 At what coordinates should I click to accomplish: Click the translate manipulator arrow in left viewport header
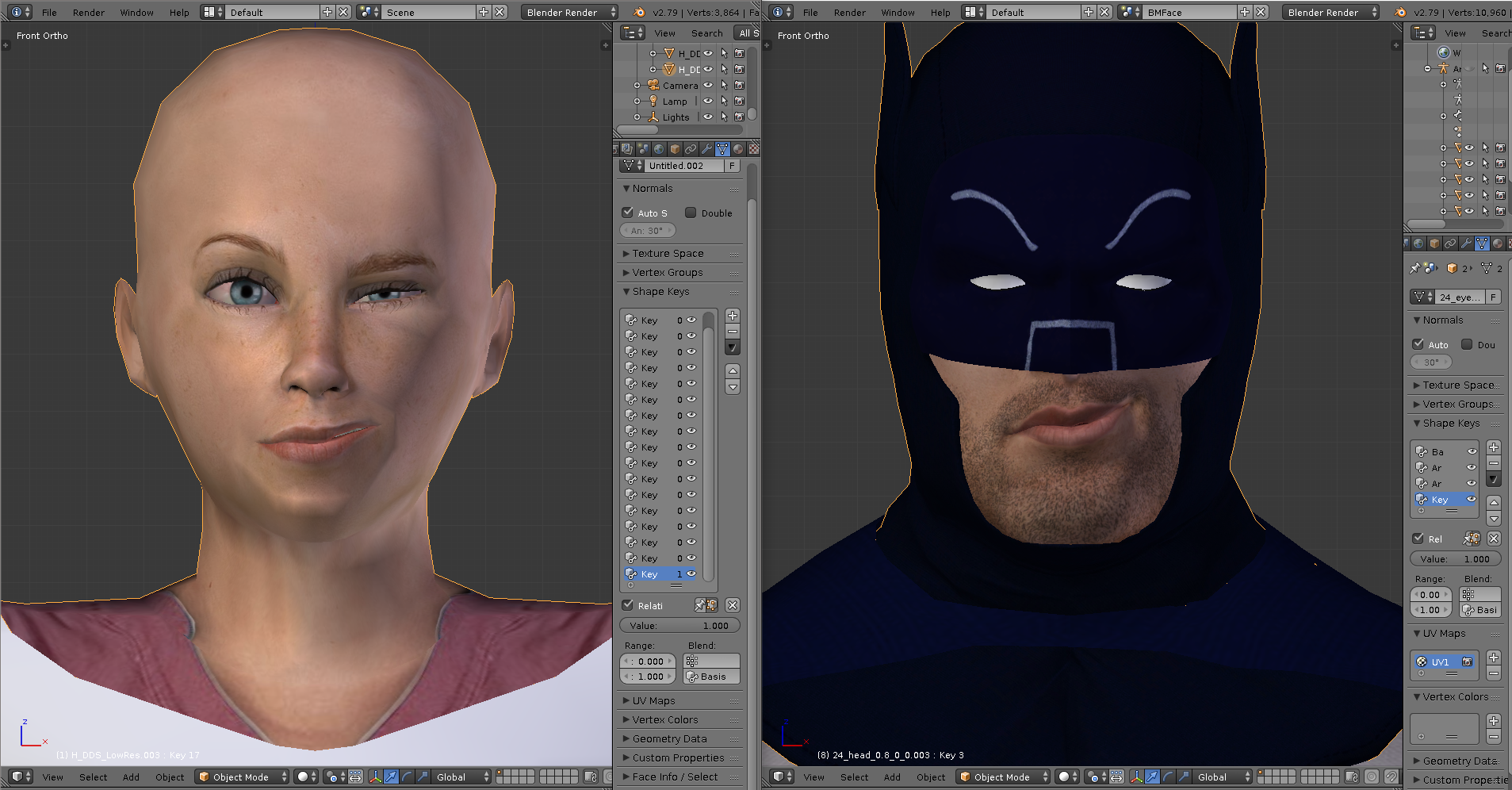[x=391, y=777]
